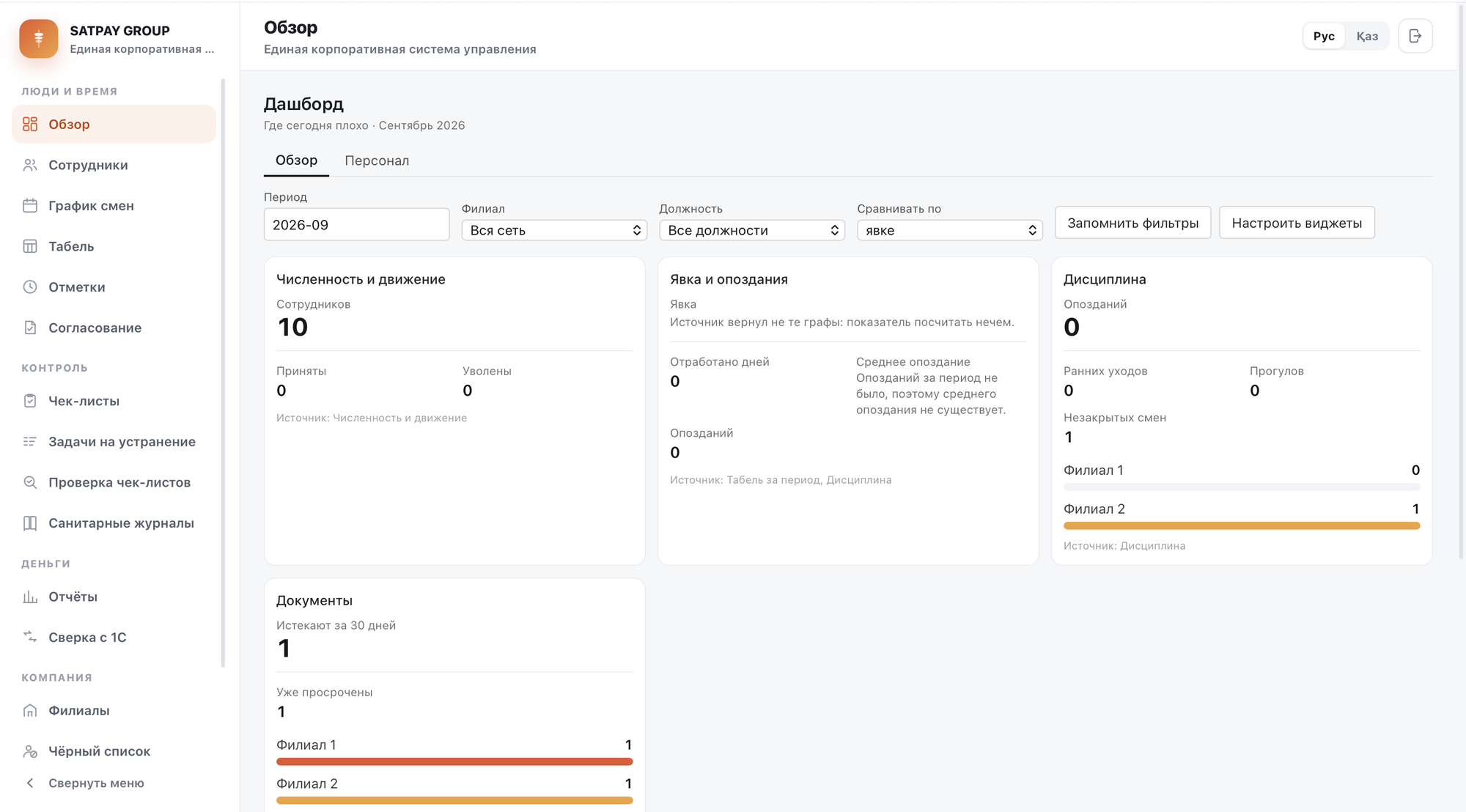Open the Филиал dropdown showing Вся сеть
Viewport: 1466px width, 812px height.
(554, 230)
